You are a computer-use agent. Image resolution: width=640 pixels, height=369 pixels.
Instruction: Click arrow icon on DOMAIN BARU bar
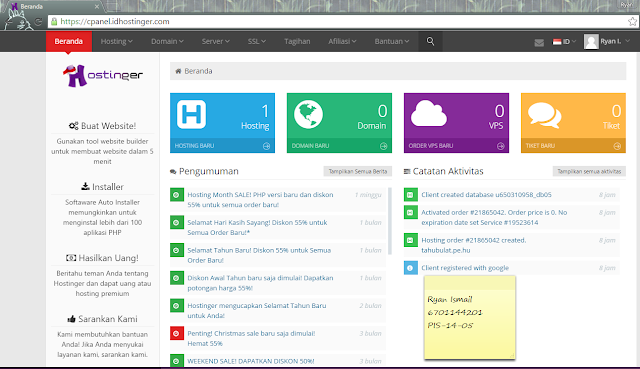click(x=383, y=146)
